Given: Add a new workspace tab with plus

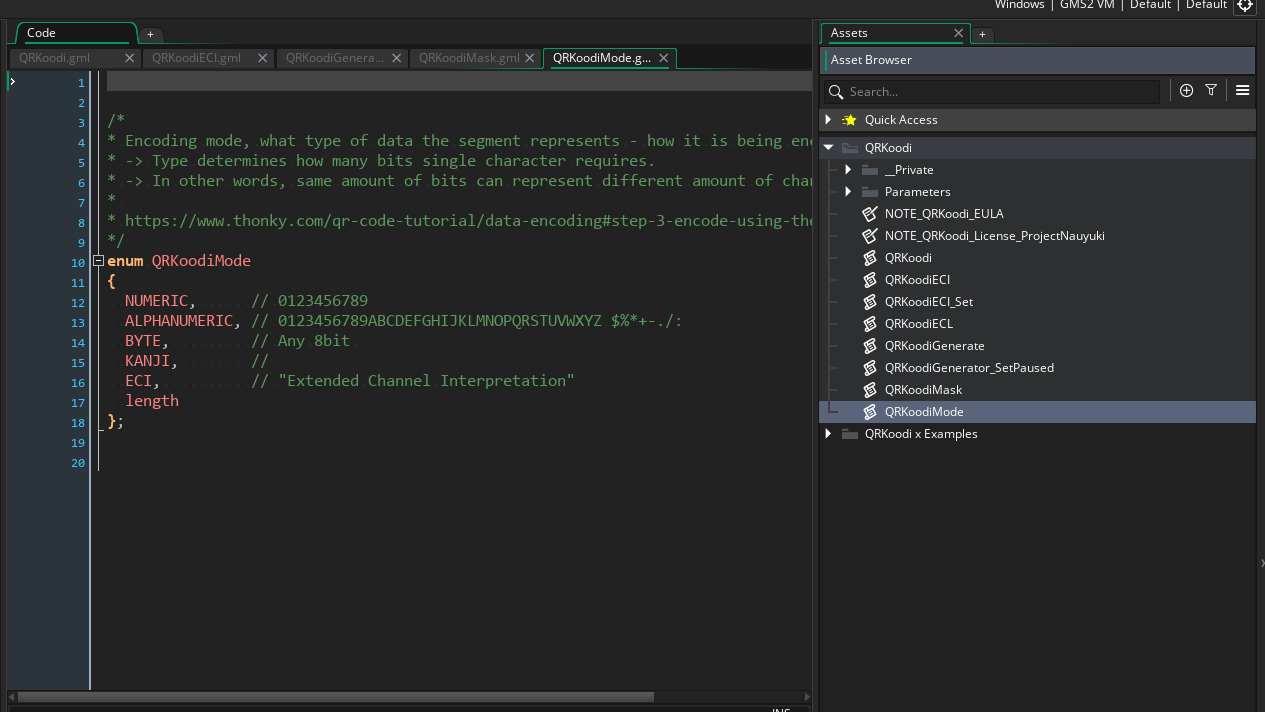Looking at the screenshot, I should 150,34.
